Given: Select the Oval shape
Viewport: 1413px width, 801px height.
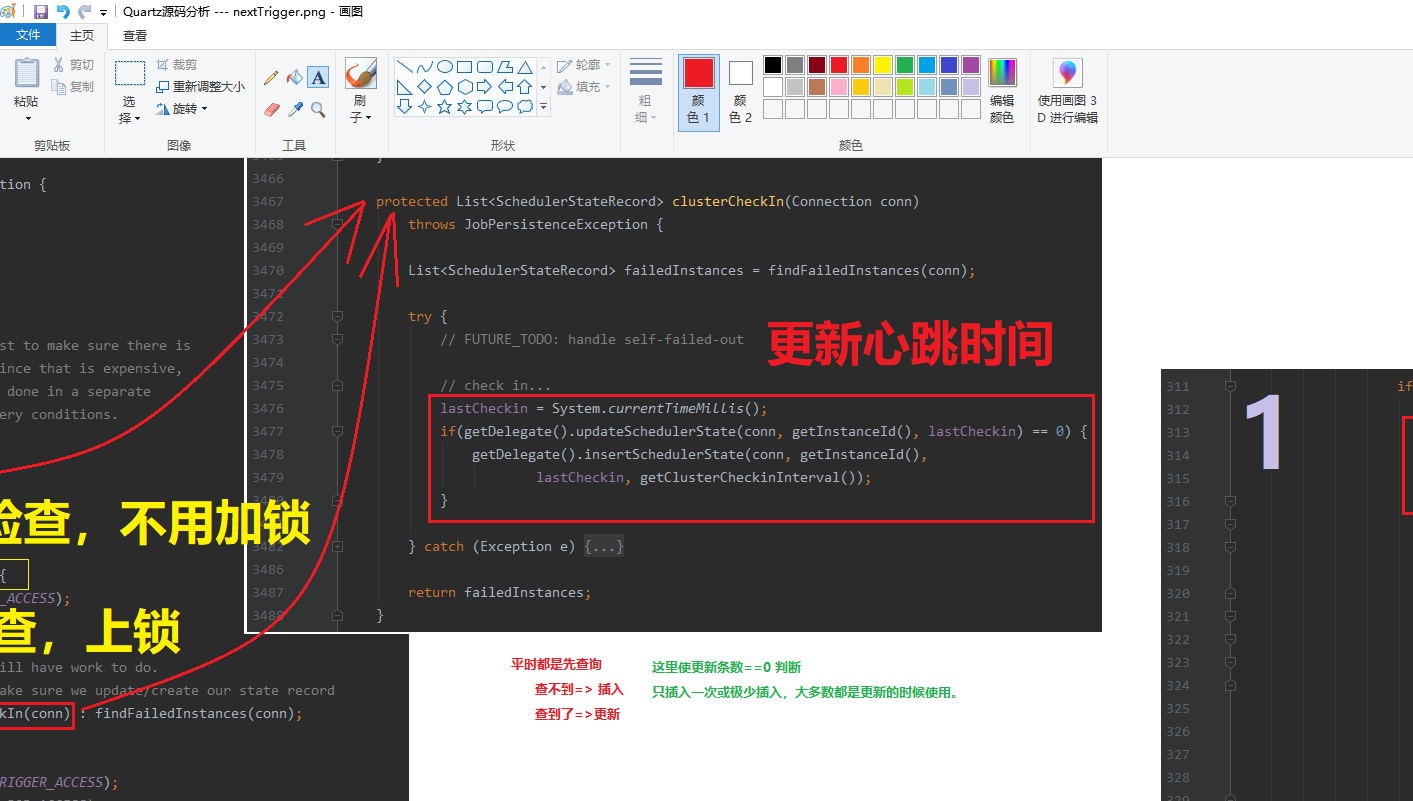Looking at the screenshot, I should tap(445, 67).
